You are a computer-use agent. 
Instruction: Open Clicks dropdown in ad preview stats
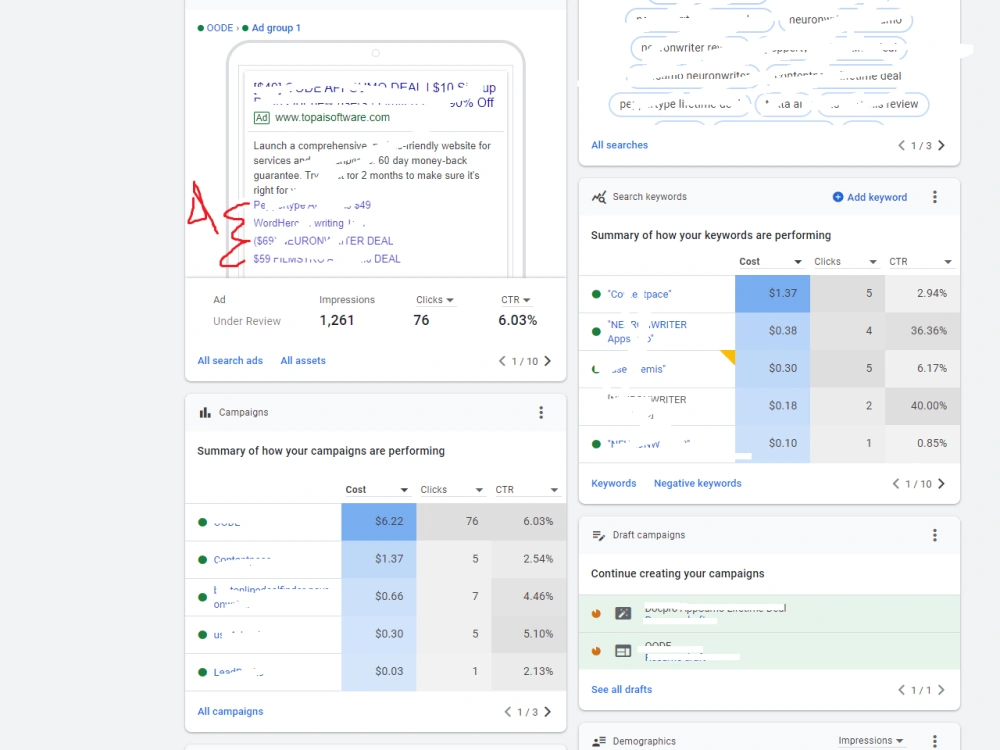[x=435, y=300]
